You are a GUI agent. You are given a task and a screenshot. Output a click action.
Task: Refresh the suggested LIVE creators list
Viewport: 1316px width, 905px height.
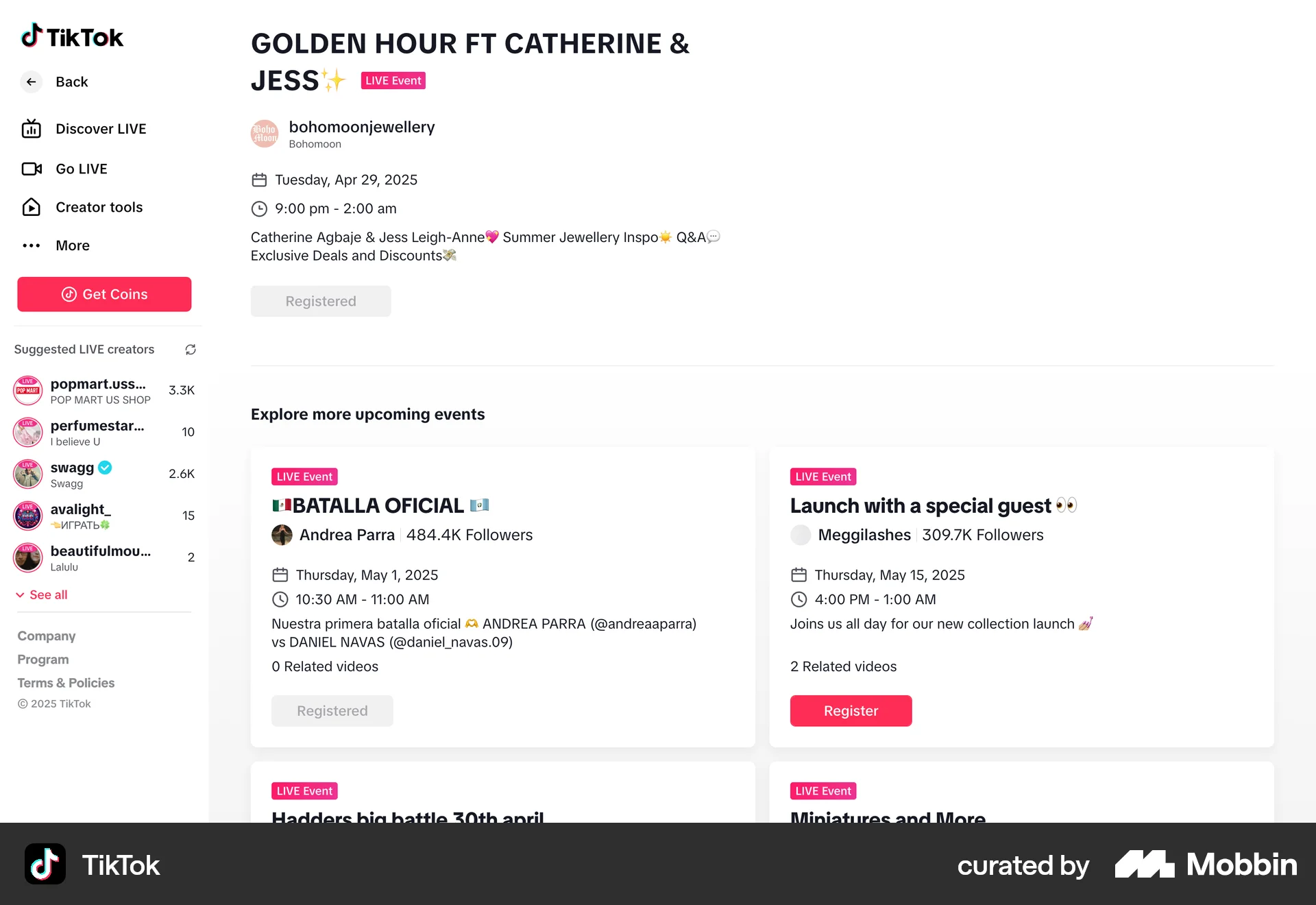pos(191,350)
